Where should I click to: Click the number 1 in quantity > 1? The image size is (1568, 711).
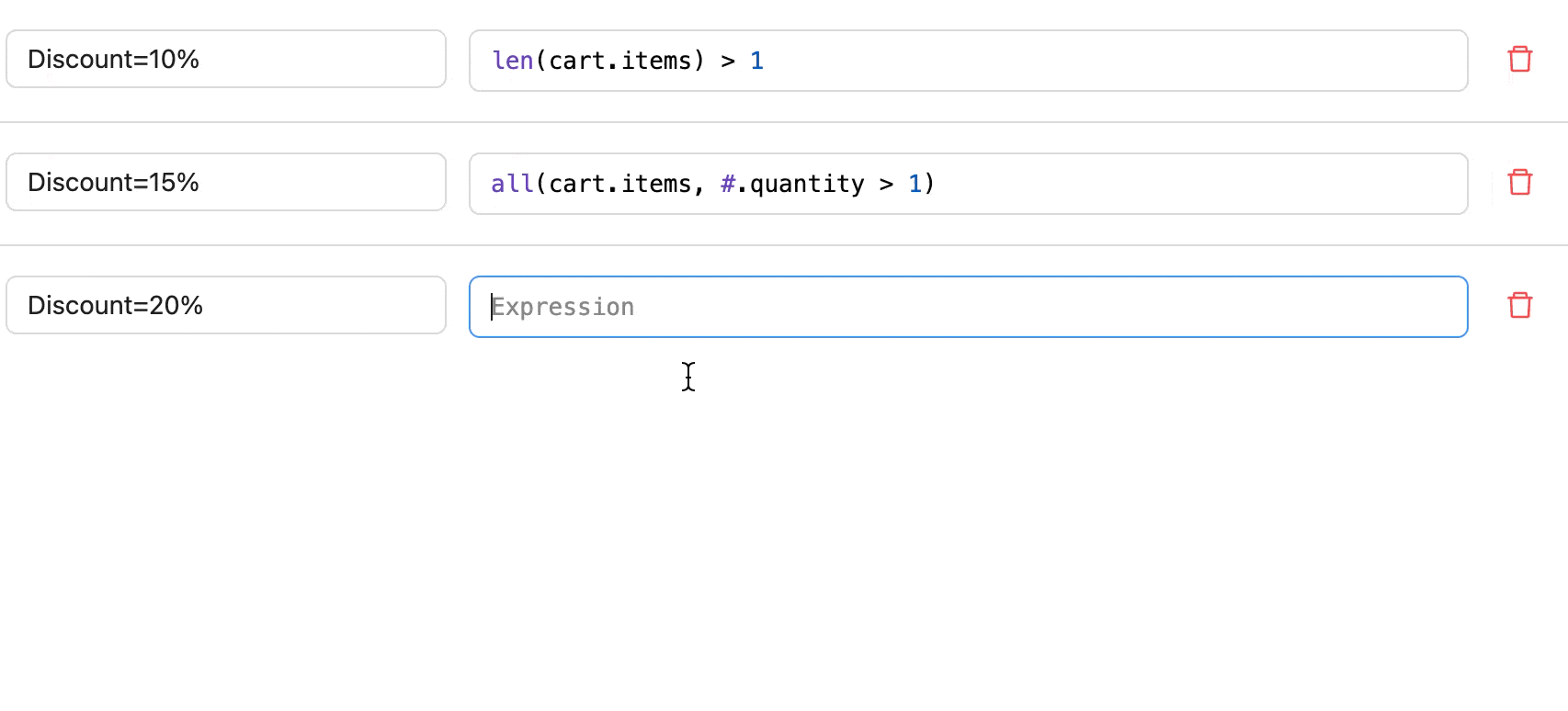point(915,184)
